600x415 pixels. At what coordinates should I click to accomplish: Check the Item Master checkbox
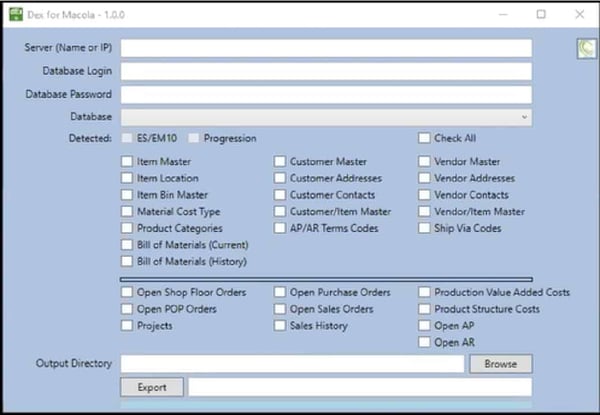[x=127, y=161]
